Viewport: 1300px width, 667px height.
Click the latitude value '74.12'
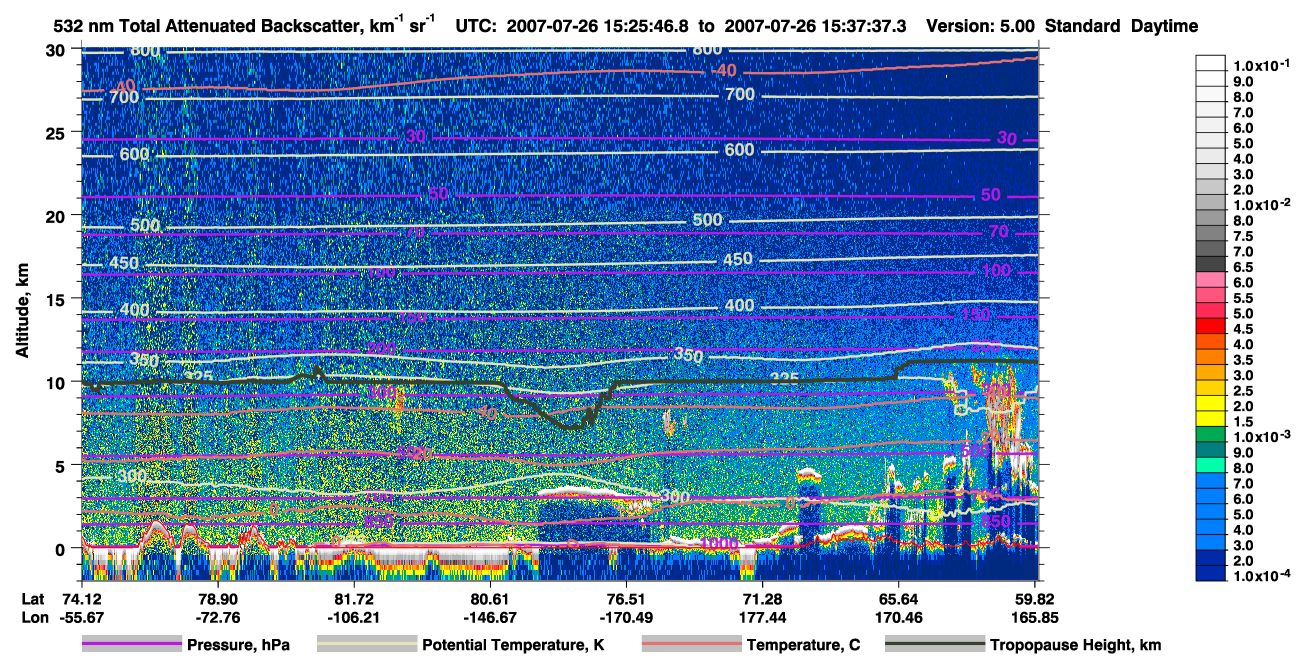click(81, 599)
